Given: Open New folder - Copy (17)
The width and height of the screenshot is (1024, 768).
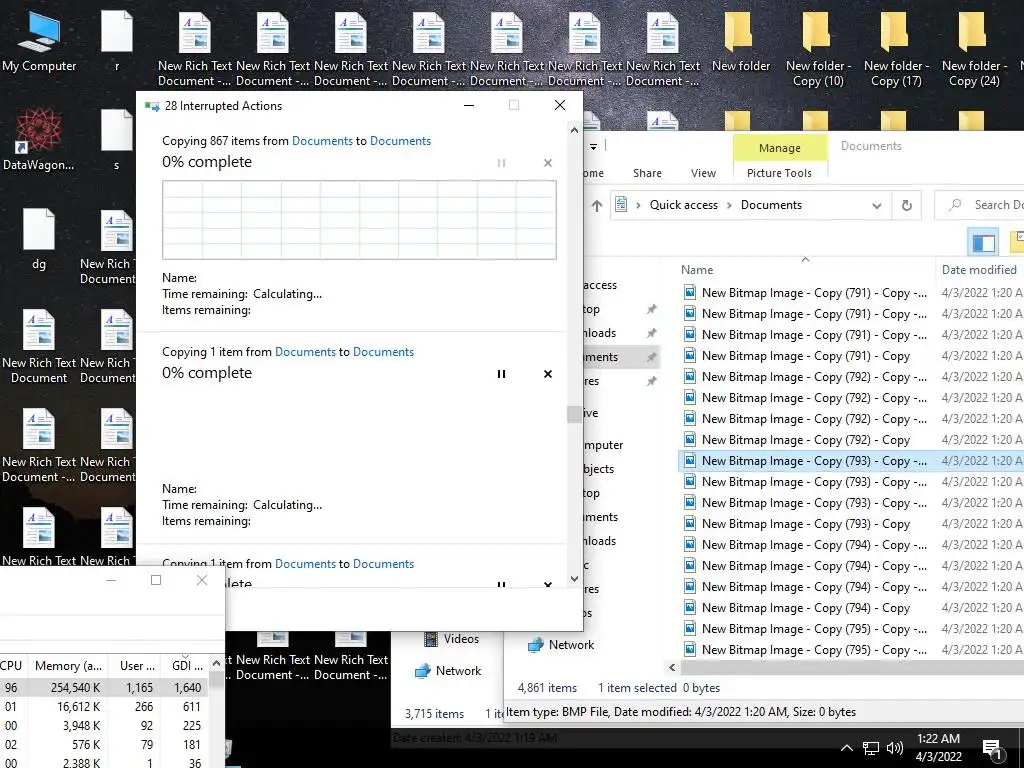Looking at the screenshot, I should point(896,49).
